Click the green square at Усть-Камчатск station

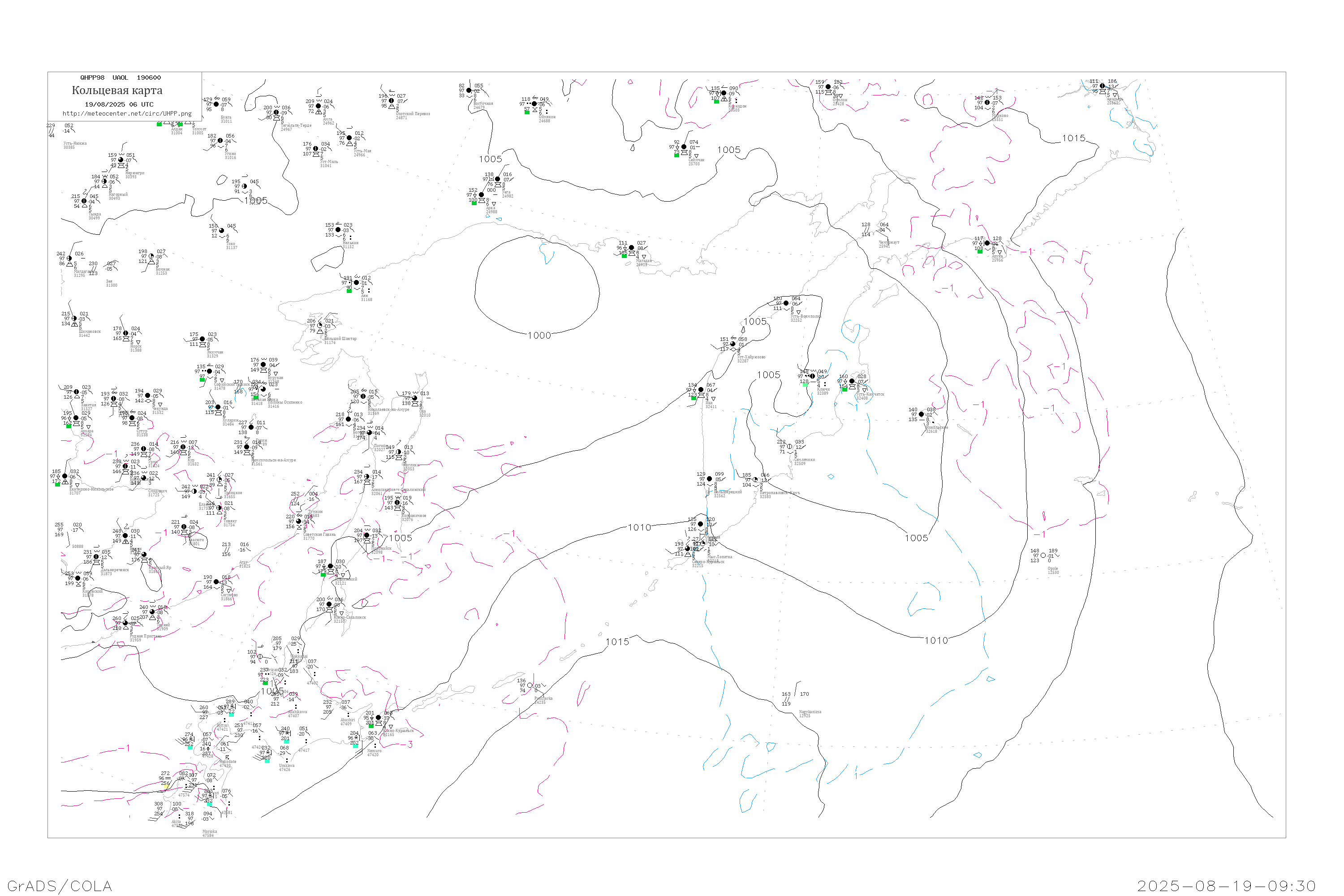[844, 390]
